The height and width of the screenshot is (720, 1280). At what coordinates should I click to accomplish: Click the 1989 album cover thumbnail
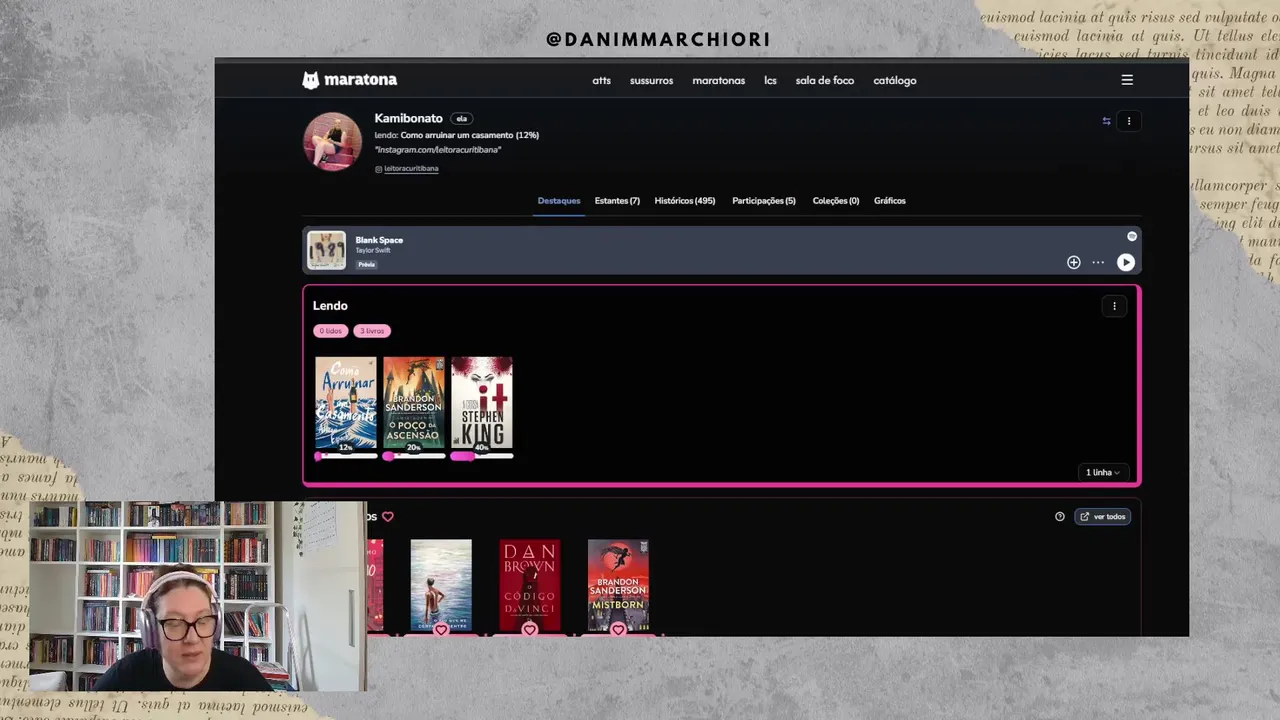pyautogui.click(x=326, y=250)
